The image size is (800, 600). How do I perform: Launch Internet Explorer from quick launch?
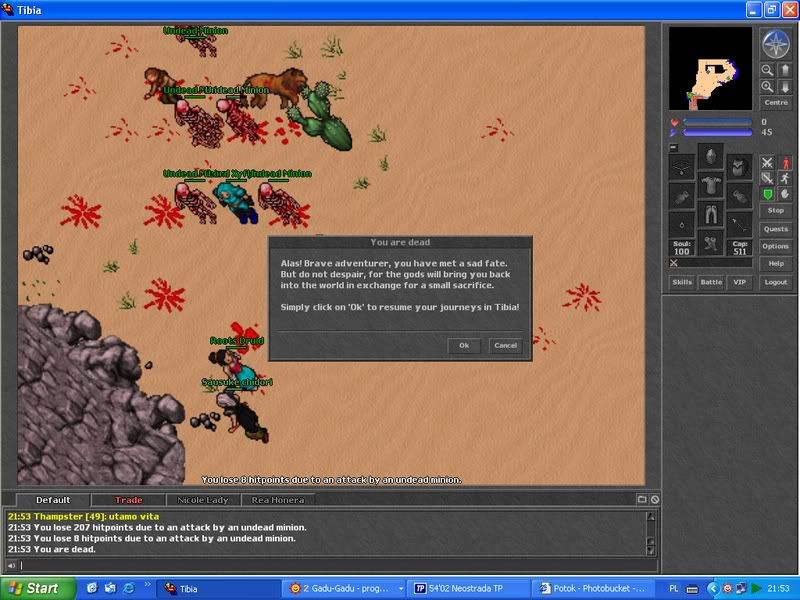pyautogui.click(x=129, y=588)
